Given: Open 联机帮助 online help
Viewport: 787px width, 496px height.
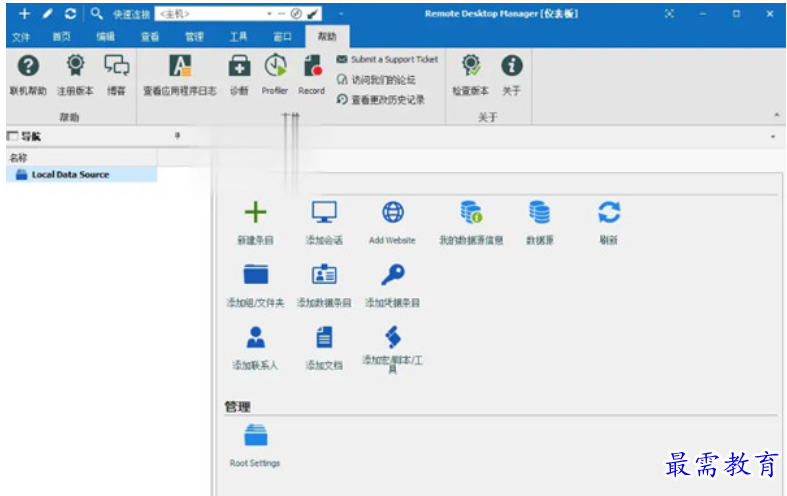Looking at the screenshot, I should (x=28, y=75).
